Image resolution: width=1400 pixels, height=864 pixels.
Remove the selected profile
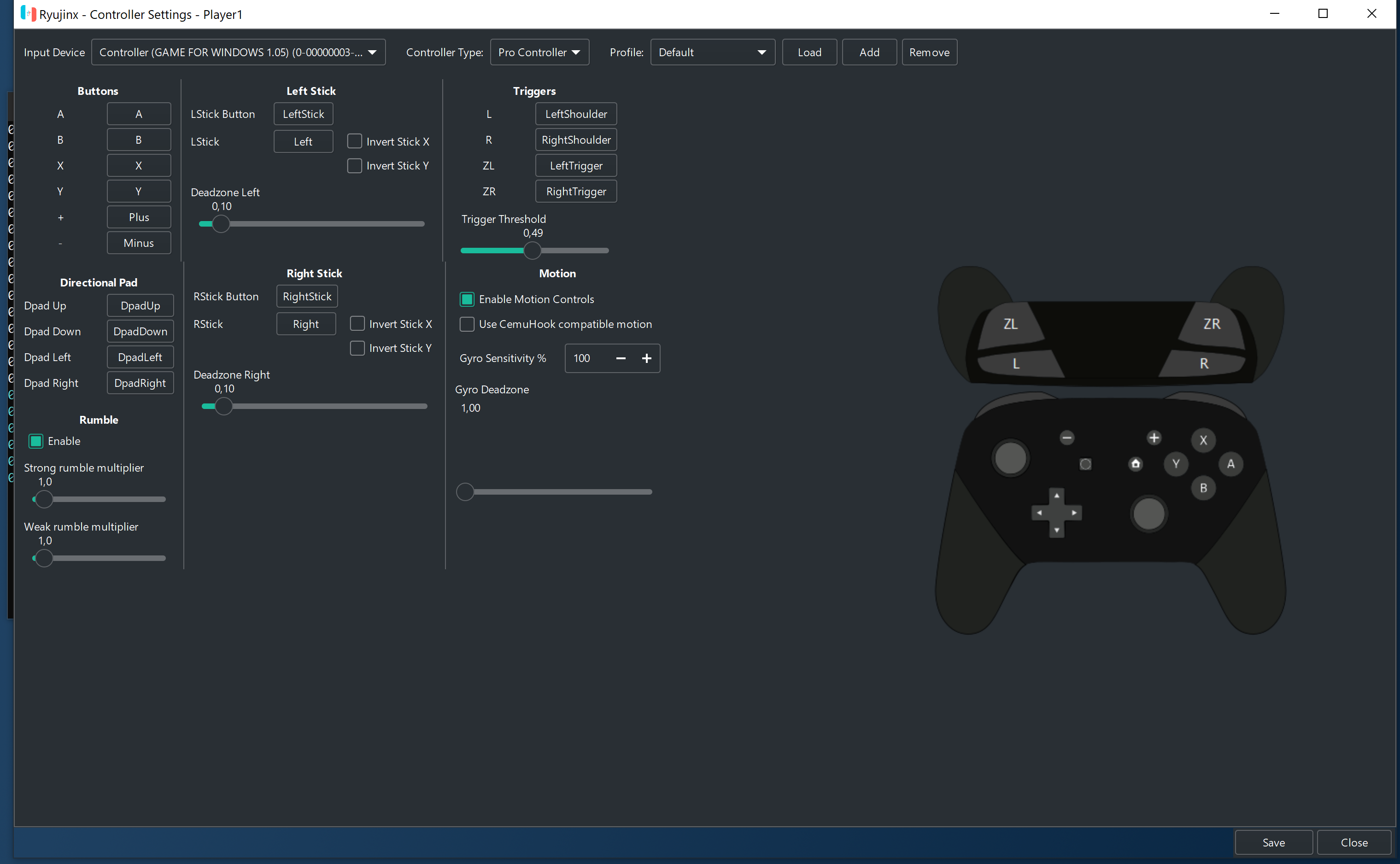[x=929, y=52]
